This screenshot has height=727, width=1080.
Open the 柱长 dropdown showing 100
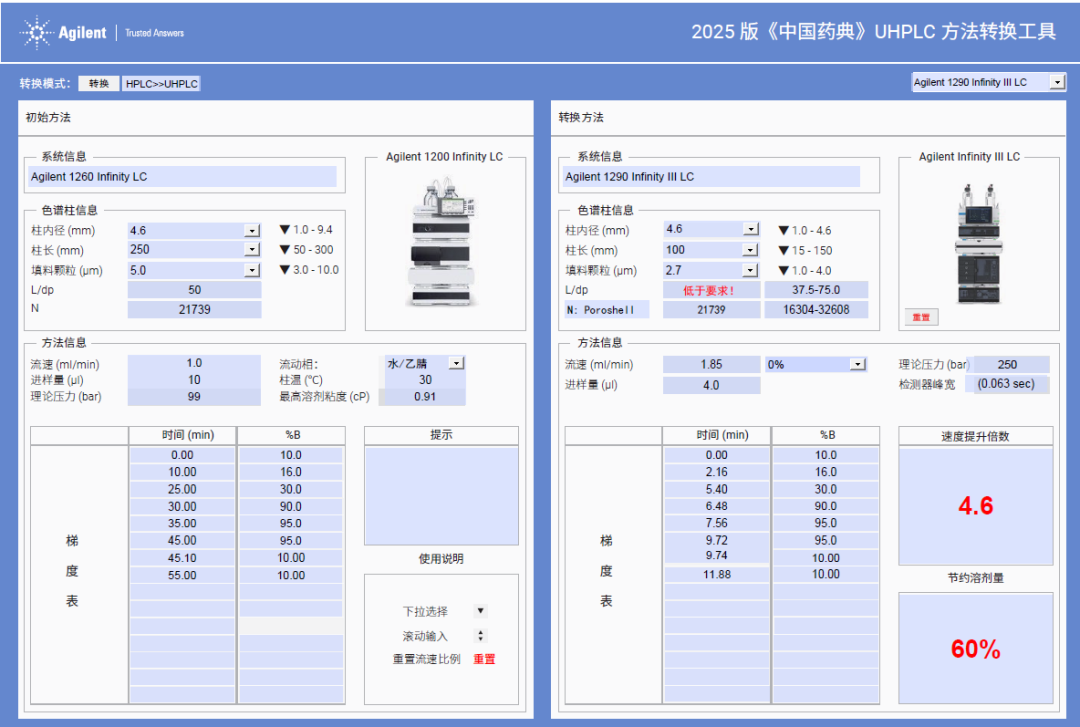coord(710,249)
